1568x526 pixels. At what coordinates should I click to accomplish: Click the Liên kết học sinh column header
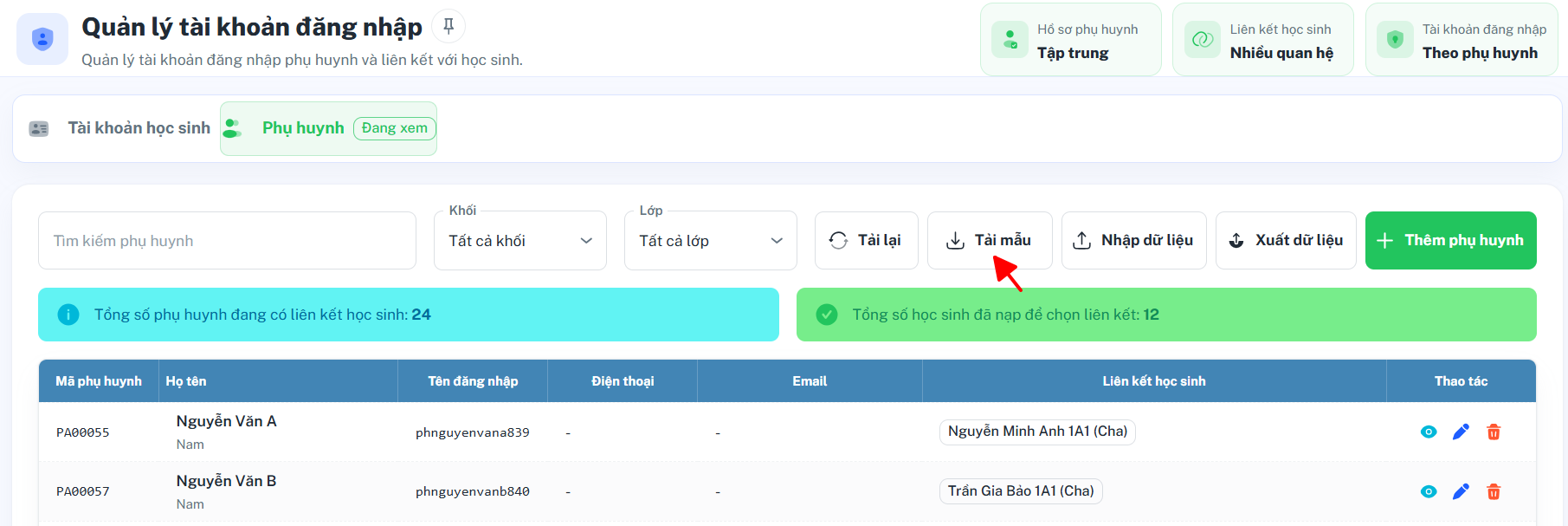(x=1154, y=381)
